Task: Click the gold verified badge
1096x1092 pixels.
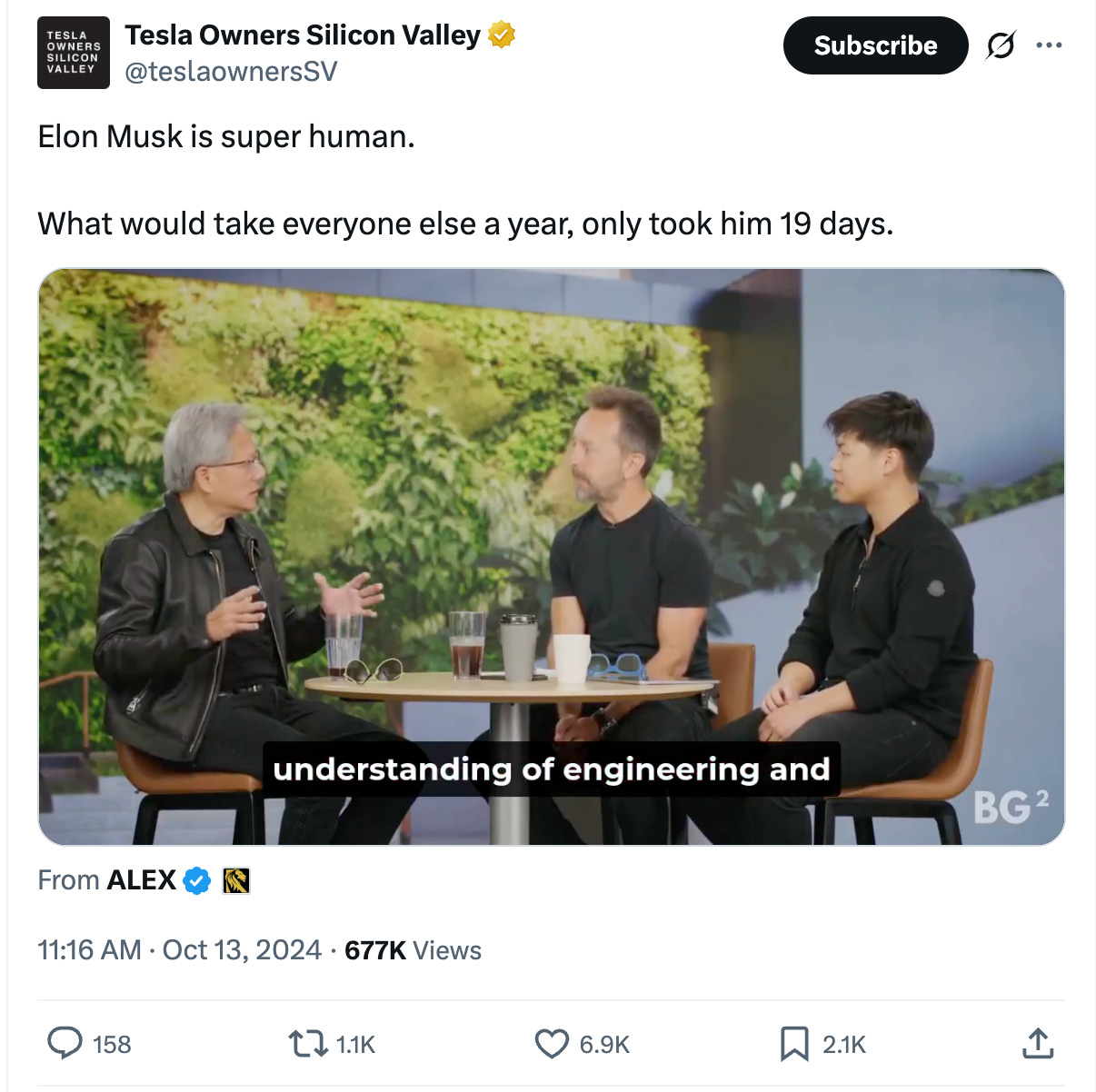Action: (502, 35)
